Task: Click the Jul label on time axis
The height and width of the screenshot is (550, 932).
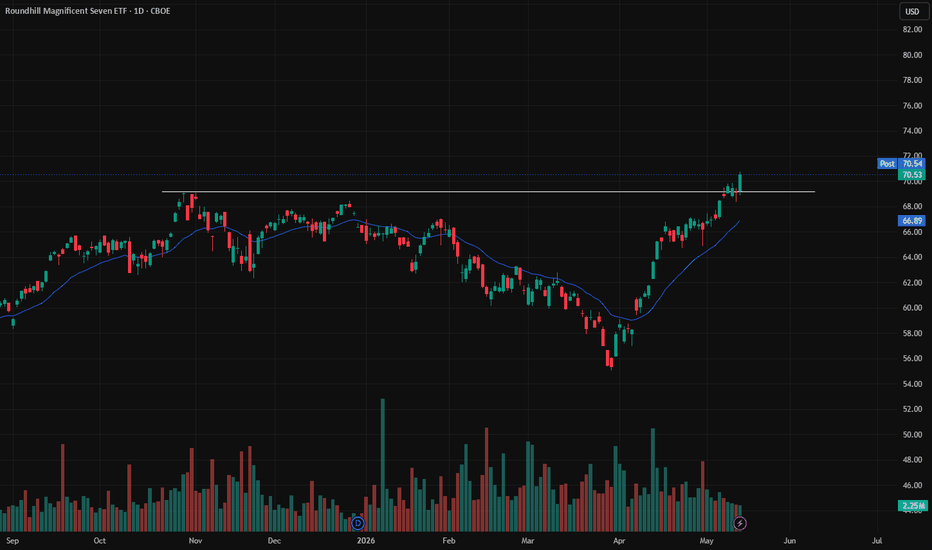Action: (877, 540)
